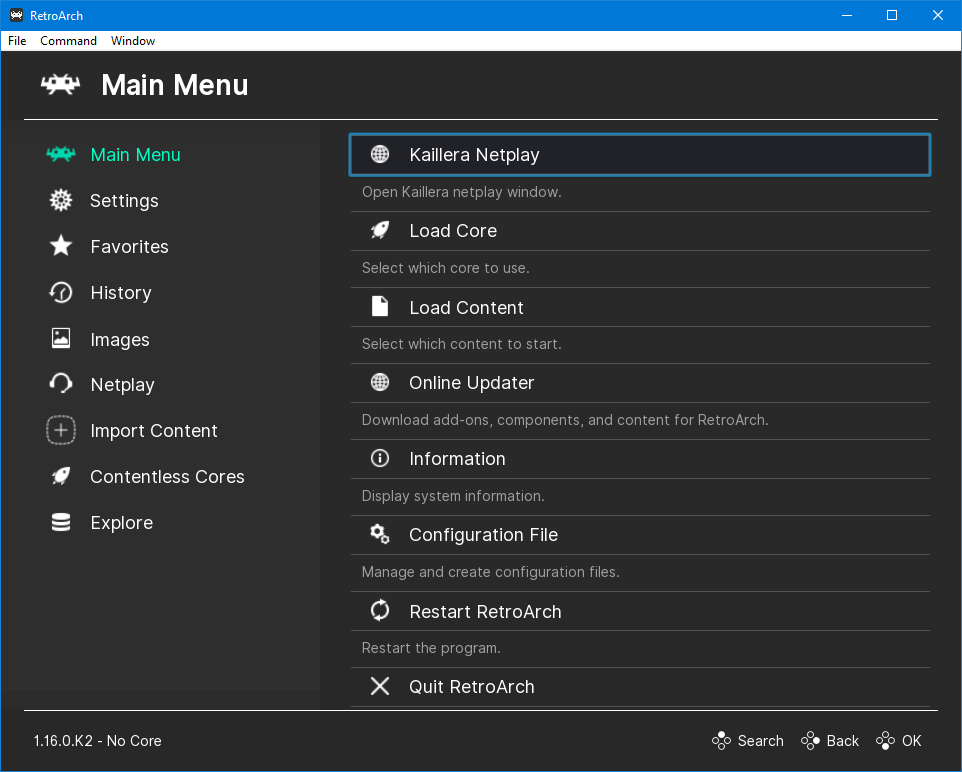The height and width of the screenshot is (772, 962).
Task: Click the Netplay headset icon
Action: click(61, 384)
